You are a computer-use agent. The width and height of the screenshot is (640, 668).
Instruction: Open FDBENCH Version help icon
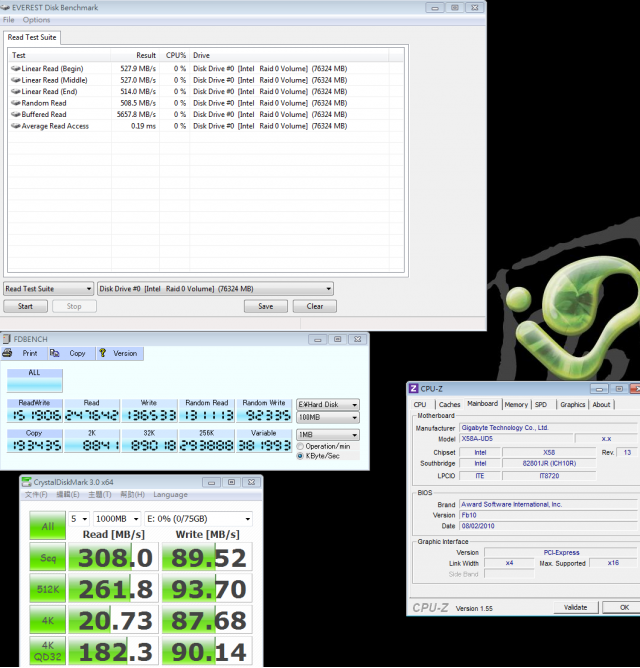click(103, 353)
